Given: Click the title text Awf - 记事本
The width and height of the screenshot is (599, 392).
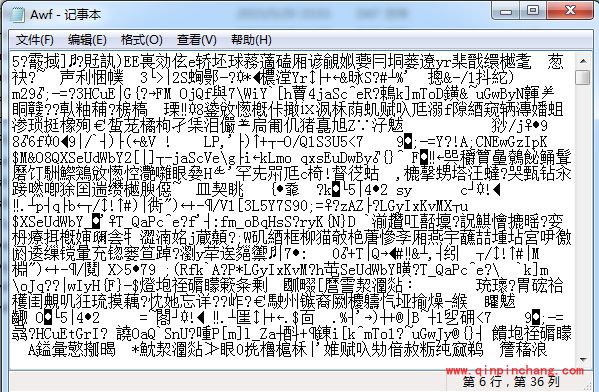Looking at the screenshot, I should (x=65, y=15).
